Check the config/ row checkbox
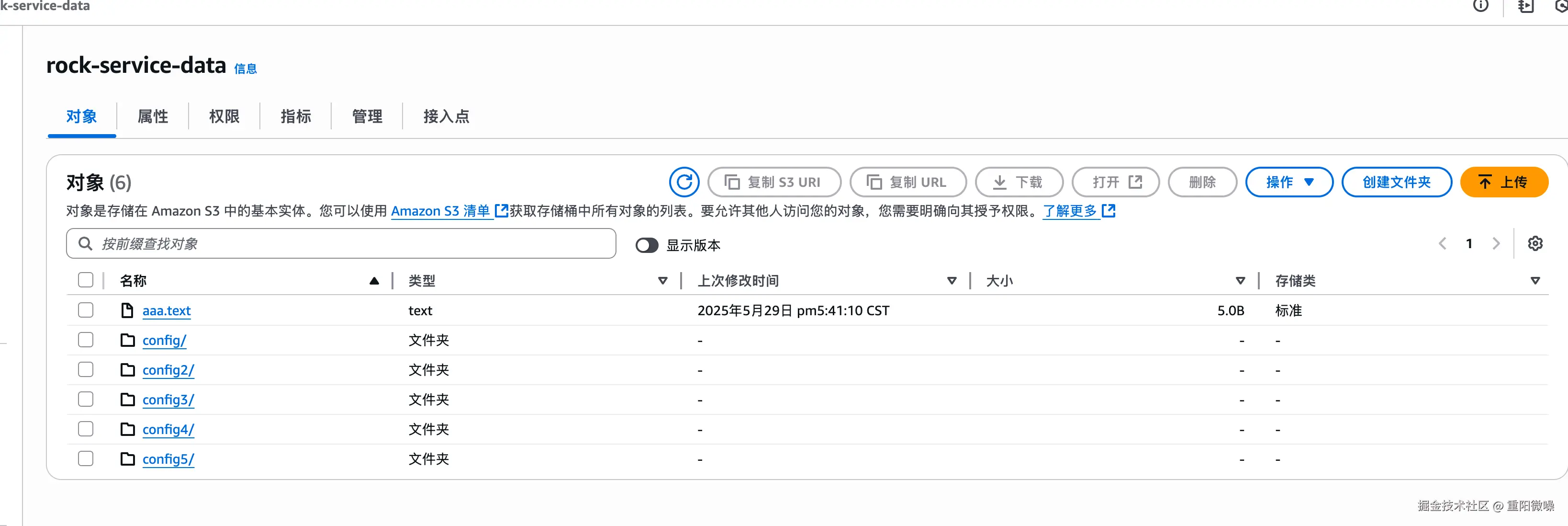This screenshot has width=1568, height=526. (x=86, y=340)
